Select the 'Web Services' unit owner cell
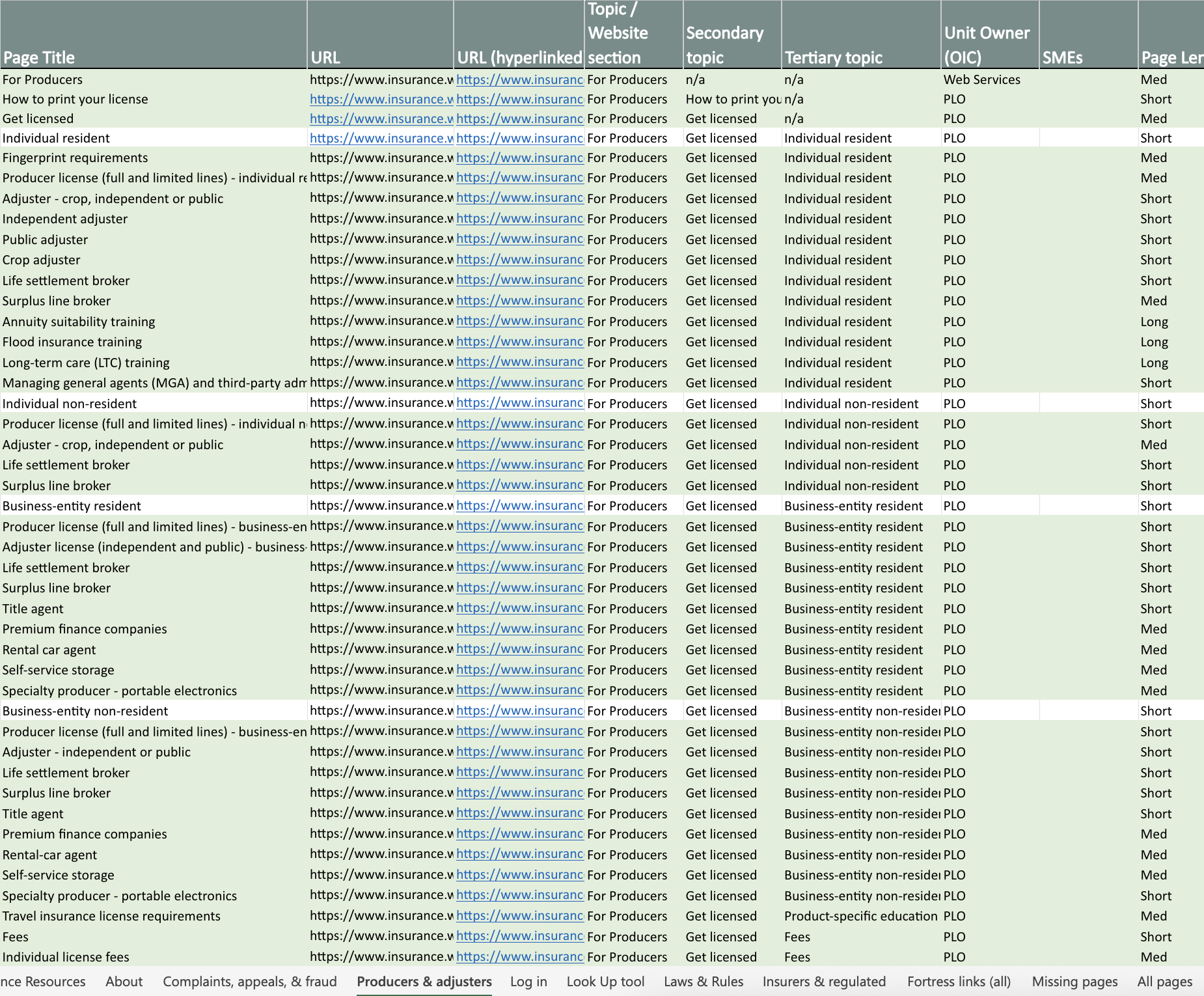Screen dimensions: 1204x996 [990, 79]
